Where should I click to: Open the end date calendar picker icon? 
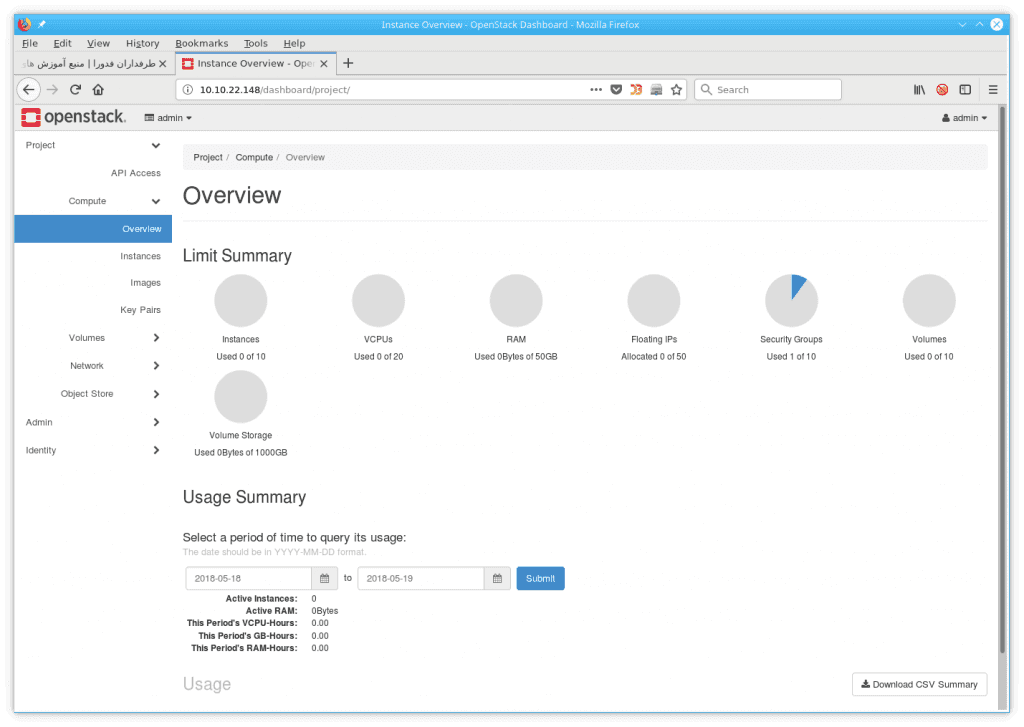497,578
